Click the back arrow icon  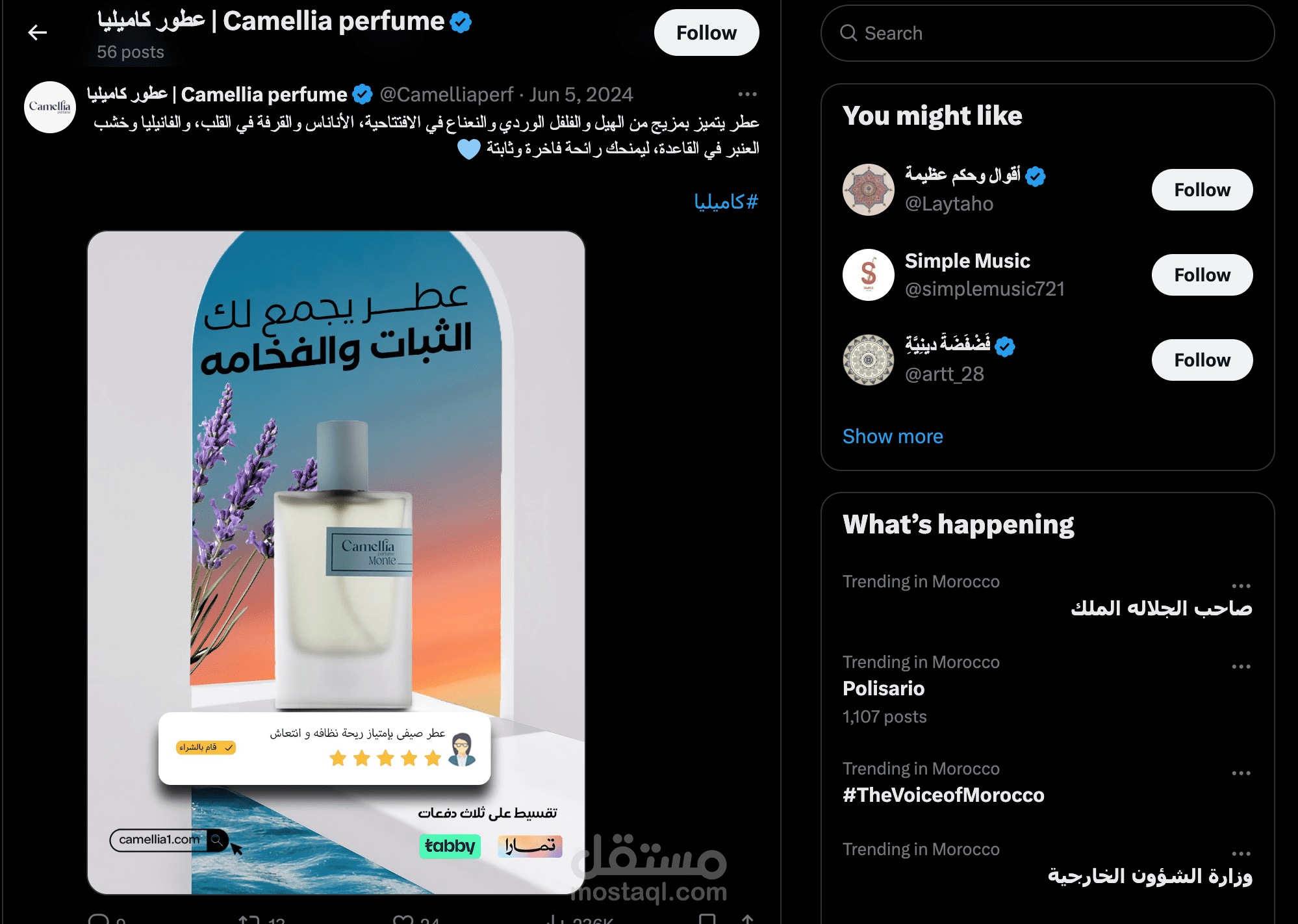tap(38, 32)
